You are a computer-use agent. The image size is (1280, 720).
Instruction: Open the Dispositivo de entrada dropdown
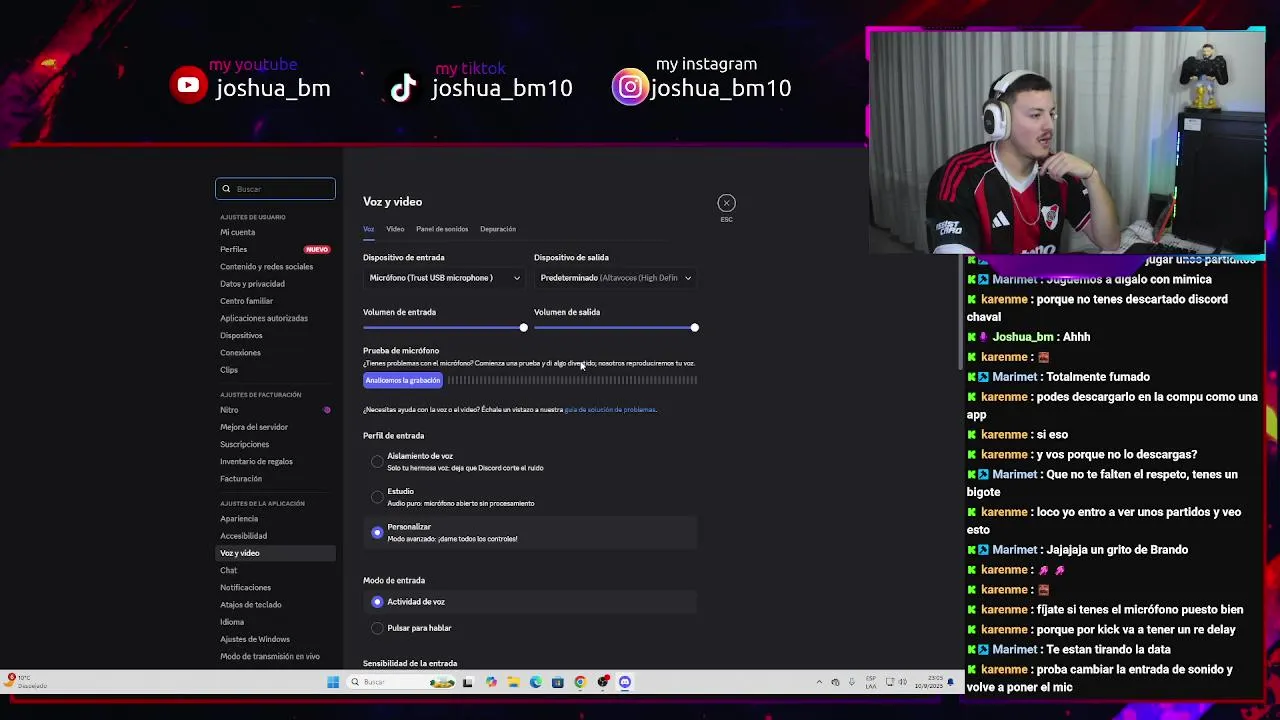click(443, 278)
